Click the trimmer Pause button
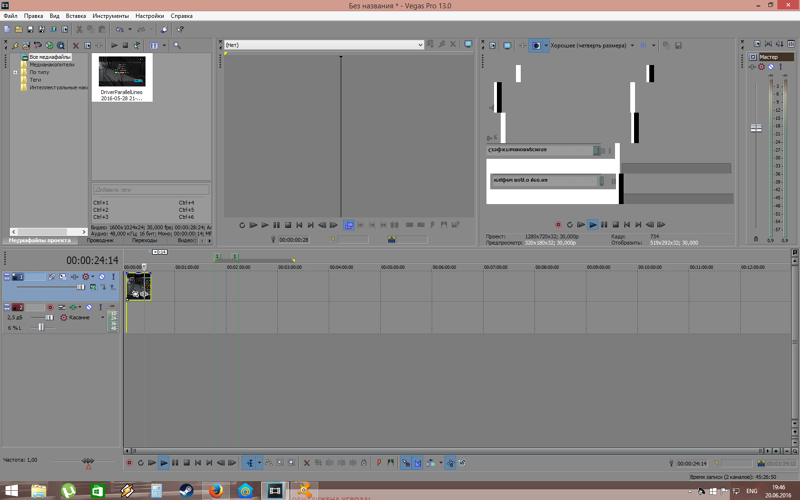 [277, 225]
